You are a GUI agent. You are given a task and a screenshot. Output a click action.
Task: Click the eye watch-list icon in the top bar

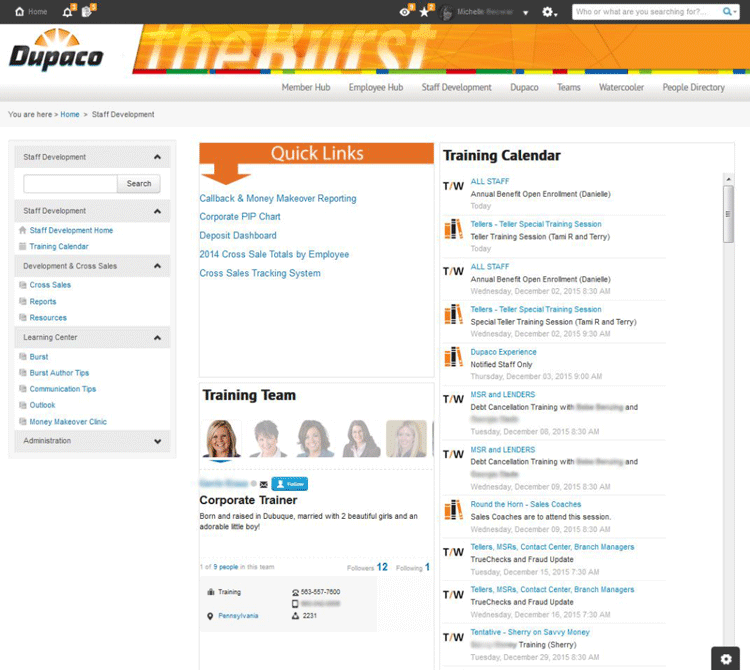tap(405, 11)
